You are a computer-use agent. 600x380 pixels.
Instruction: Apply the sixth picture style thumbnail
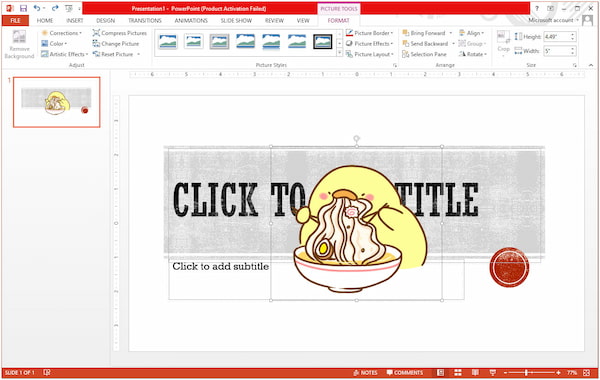(297, 41)
